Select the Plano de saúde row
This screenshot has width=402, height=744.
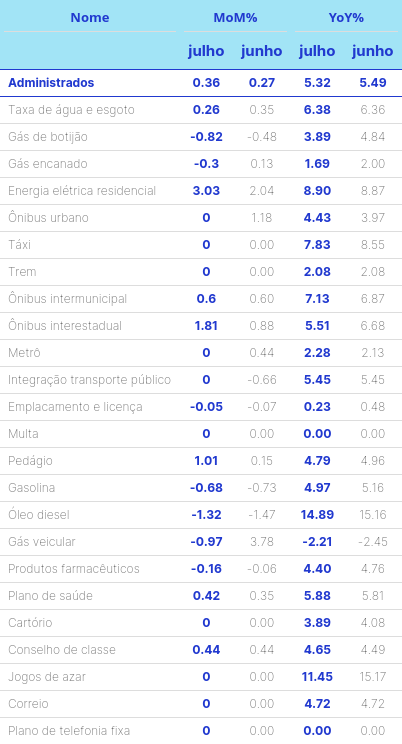(201, 596)
